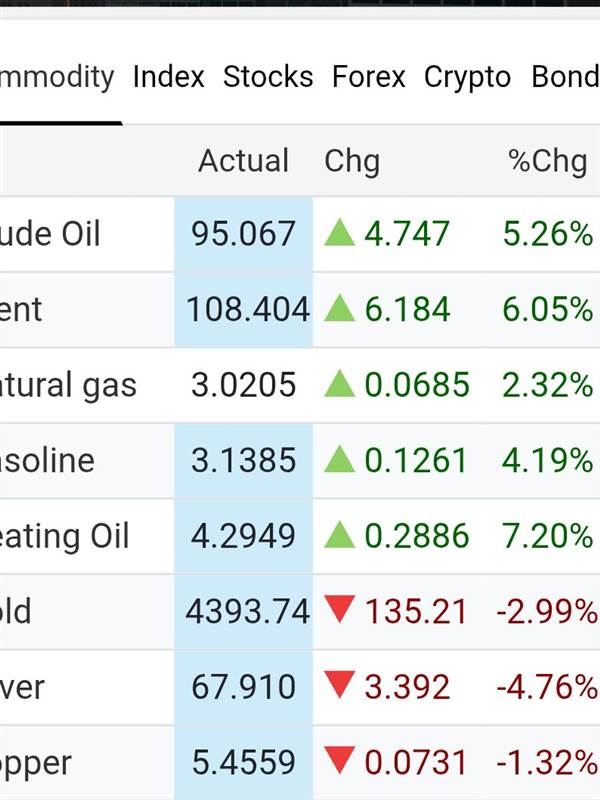Click the %Chg column header
This screenshot has height=800, width=600.
pos(547,161)
